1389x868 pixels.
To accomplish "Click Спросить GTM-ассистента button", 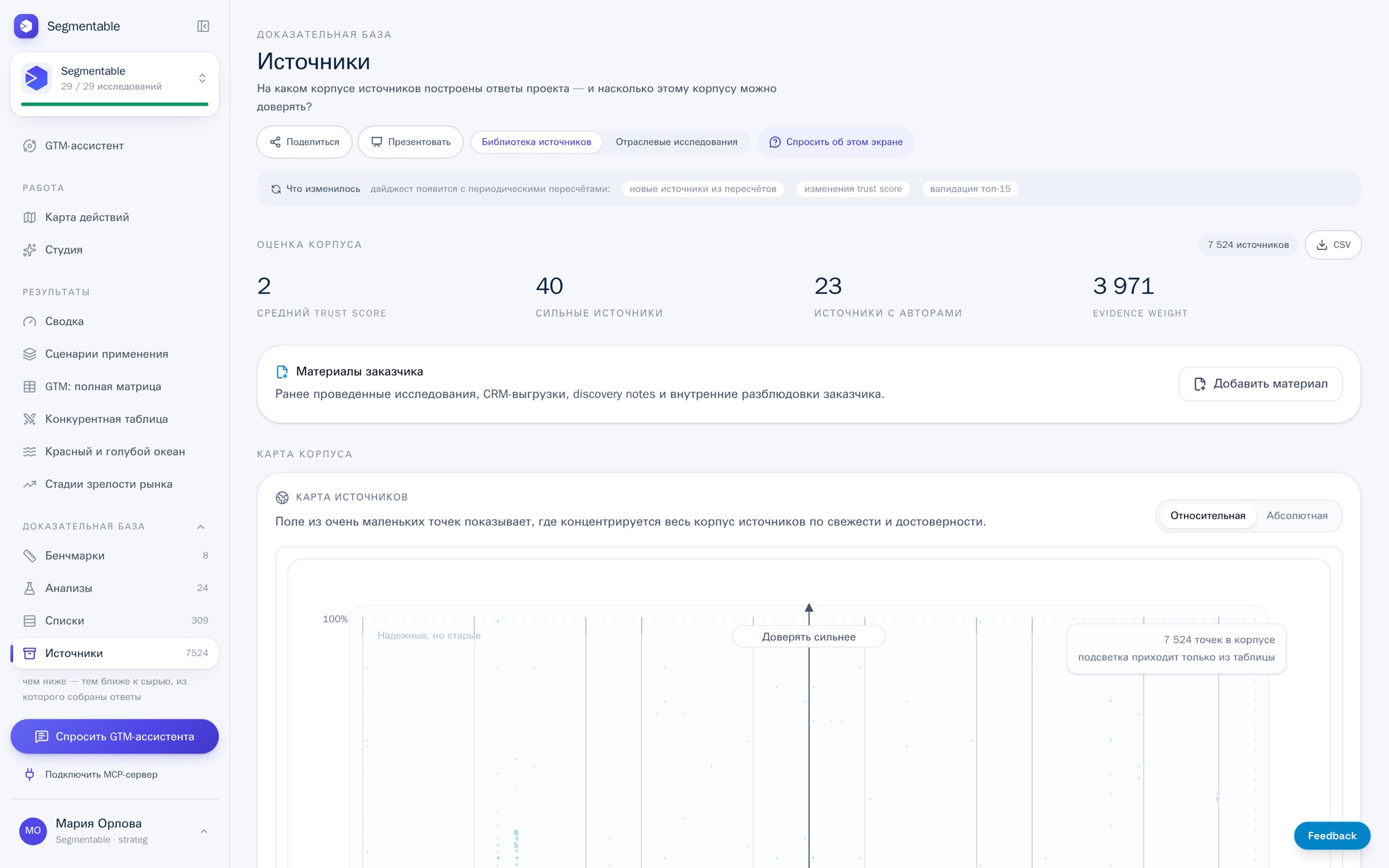I will (x=115, y=737).
